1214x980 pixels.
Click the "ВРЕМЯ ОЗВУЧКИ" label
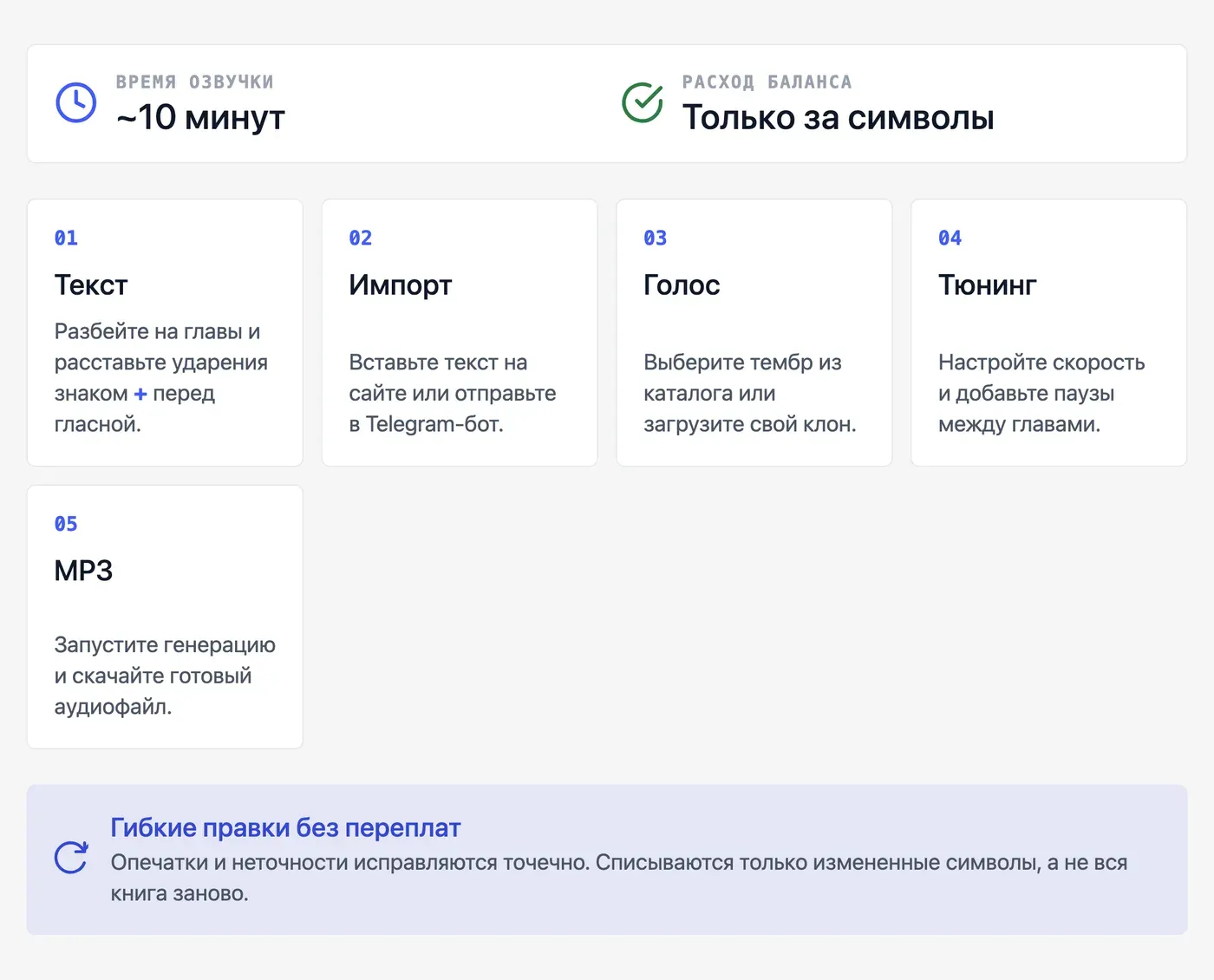tap(195, 82)
